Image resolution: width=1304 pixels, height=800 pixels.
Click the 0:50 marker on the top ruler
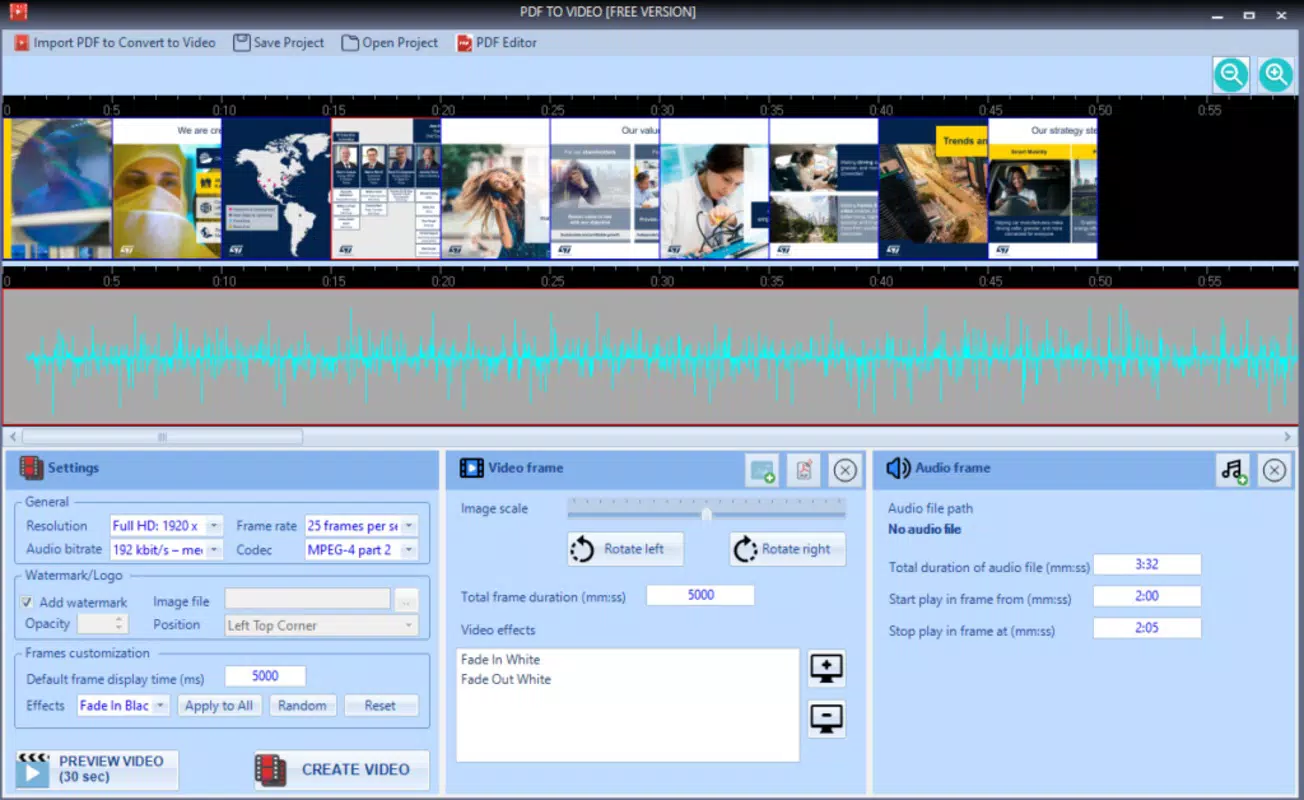coord(1099,110)
